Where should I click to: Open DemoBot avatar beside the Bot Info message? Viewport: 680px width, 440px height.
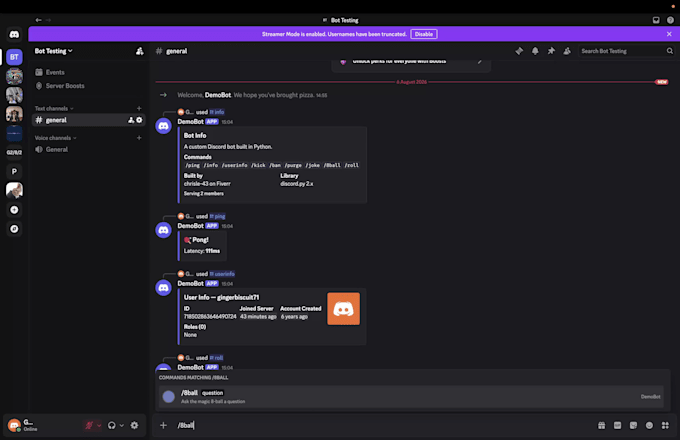point(163,126)
